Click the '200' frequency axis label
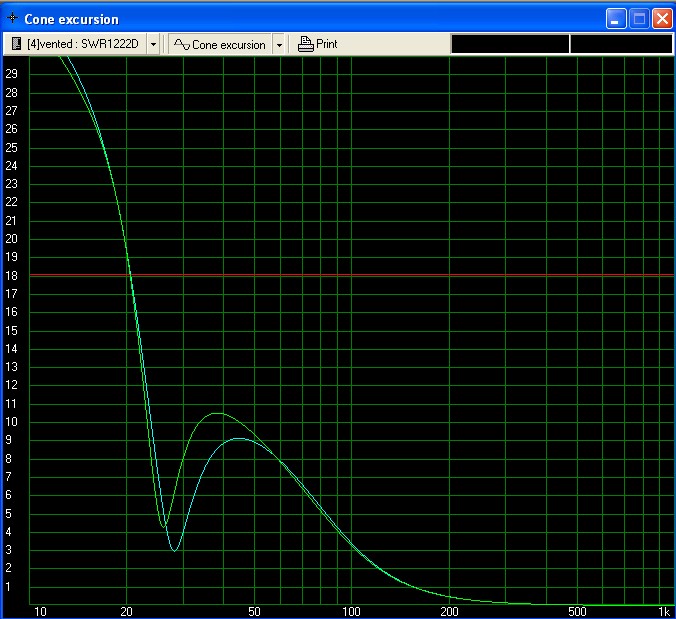The width and height of the screenshot is (676, 619). click(x=449, y=612)
